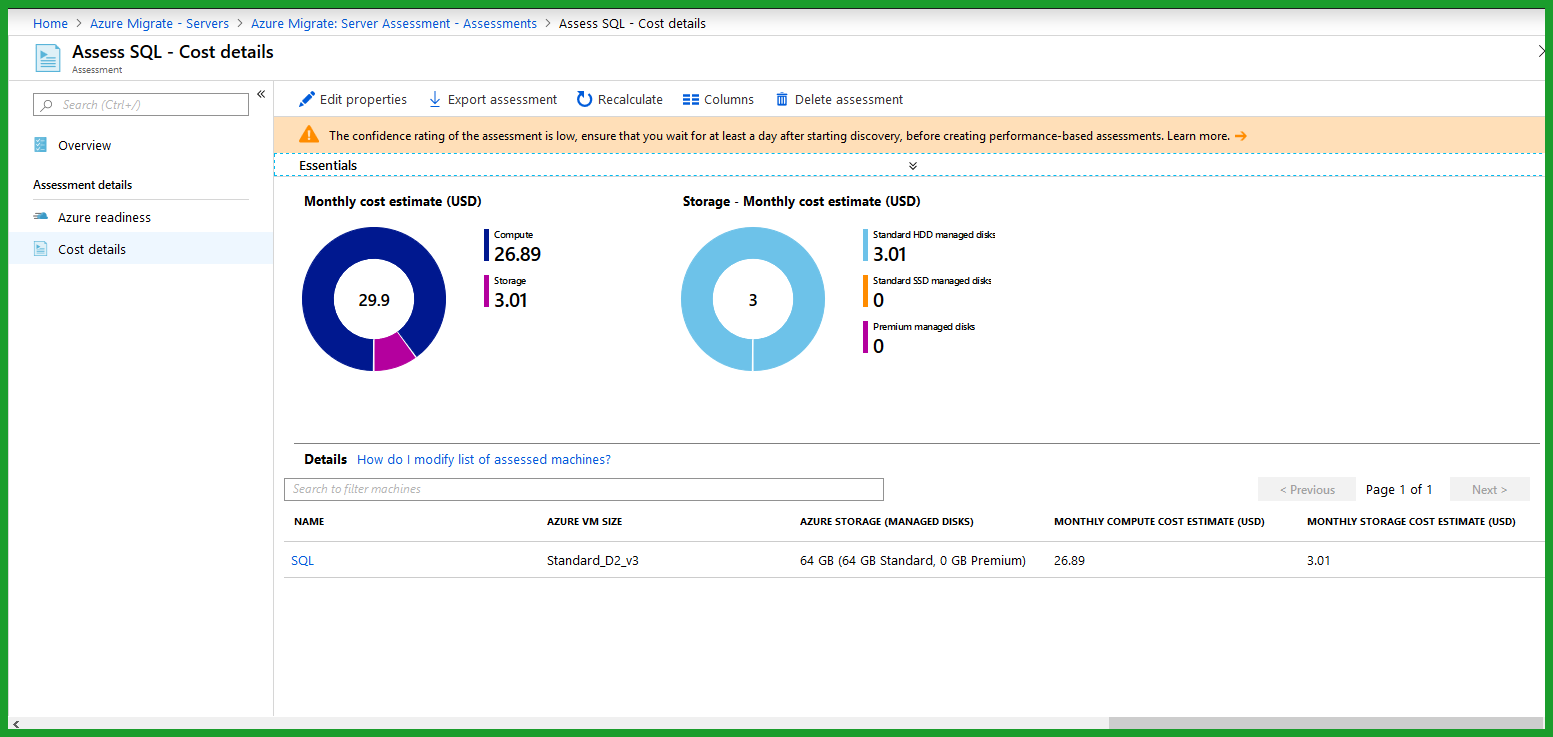Click the 26.89 cell in table row
This screenshot has height=737, width=1553.
[1069, 560]
